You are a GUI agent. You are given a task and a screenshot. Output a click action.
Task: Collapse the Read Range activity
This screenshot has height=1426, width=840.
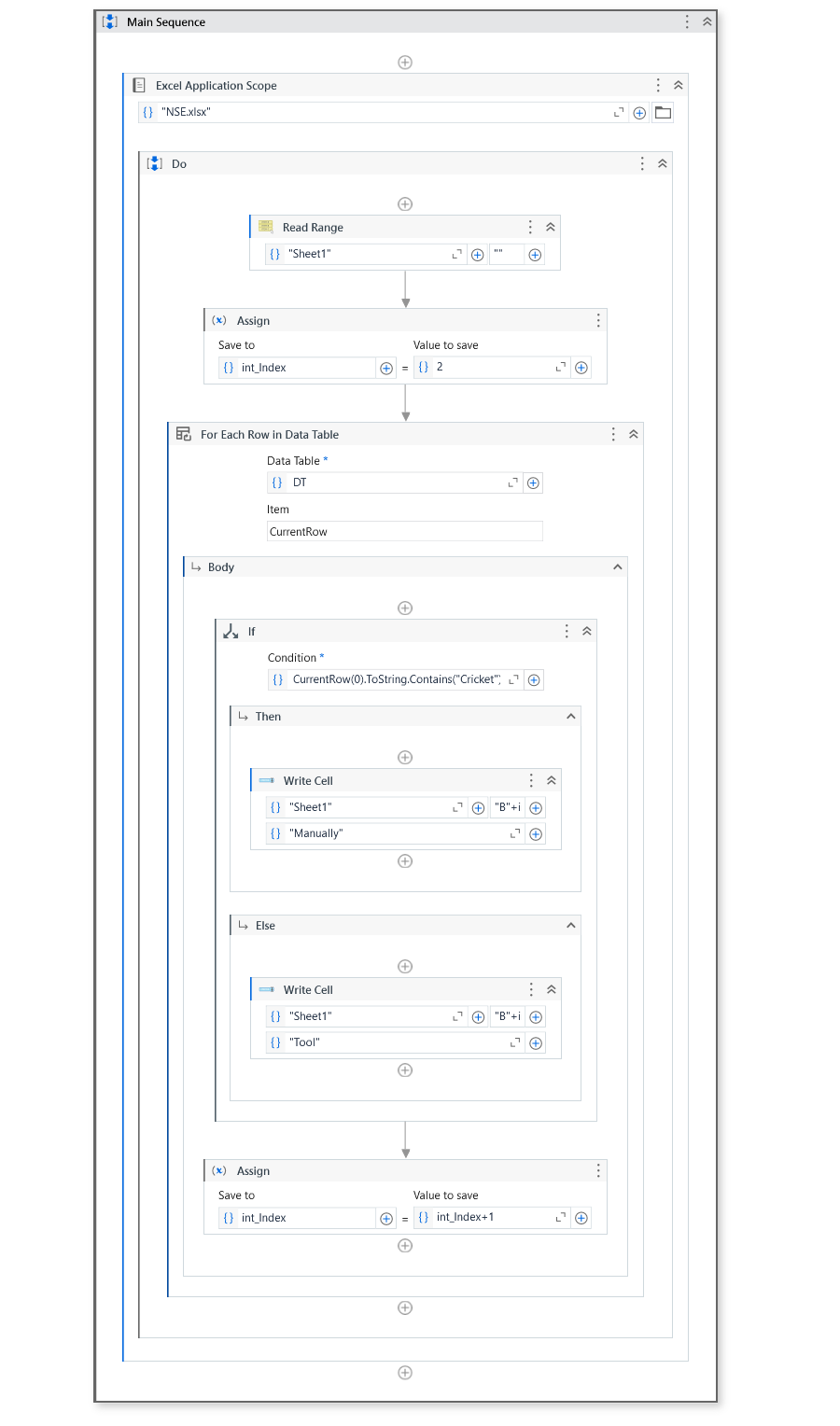click(x=551, y=227)
